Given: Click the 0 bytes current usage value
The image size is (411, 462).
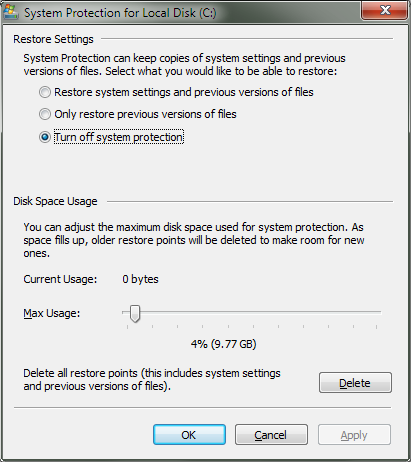Looking at the screenshot, I should [140, 279].
